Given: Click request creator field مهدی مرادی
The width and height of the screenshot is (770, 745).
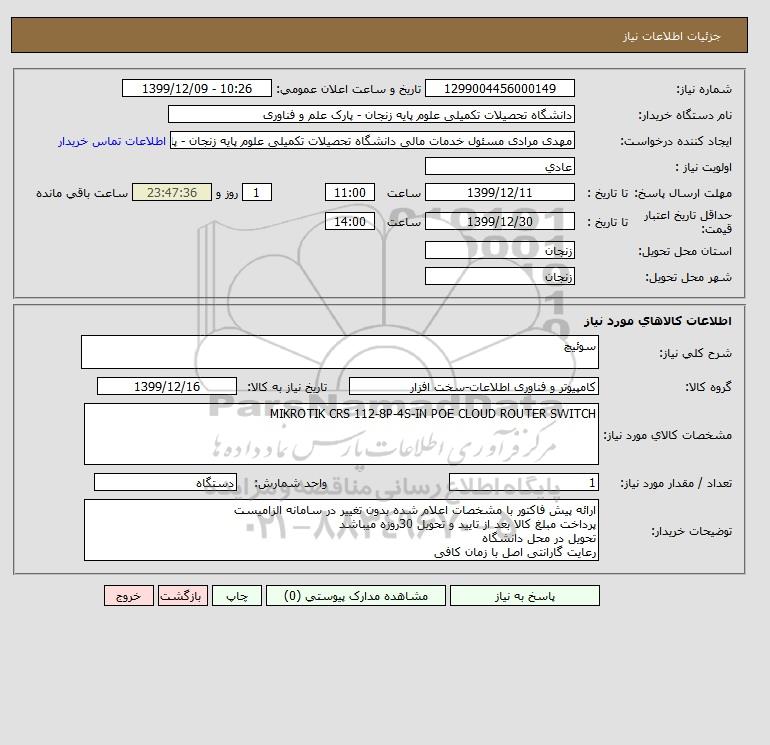Looking at the screenshot, I should (372, 140).
